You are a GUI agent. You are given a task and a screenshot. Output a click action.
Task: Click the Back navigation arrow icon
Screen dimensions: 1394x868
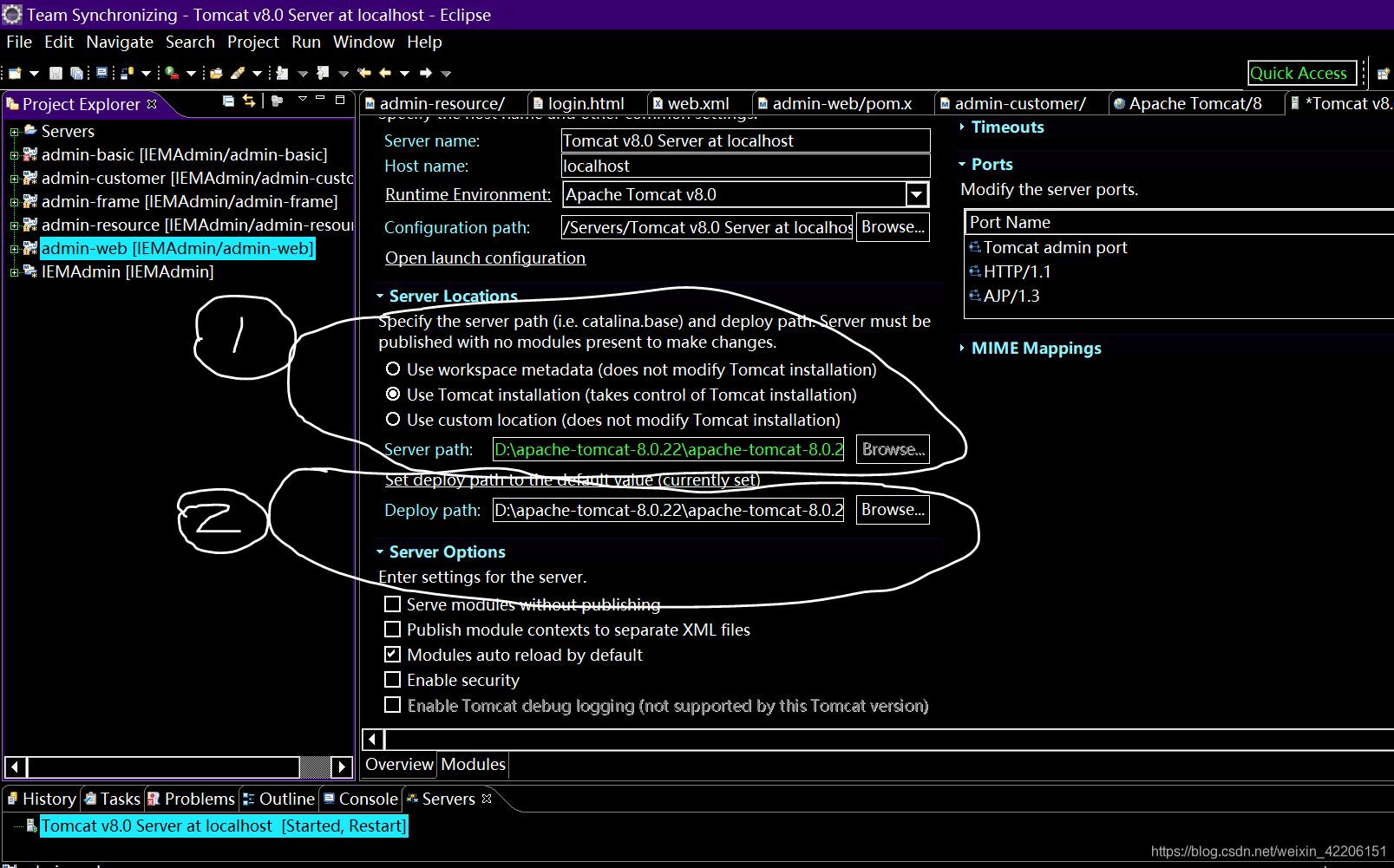[x=385, y=73]
